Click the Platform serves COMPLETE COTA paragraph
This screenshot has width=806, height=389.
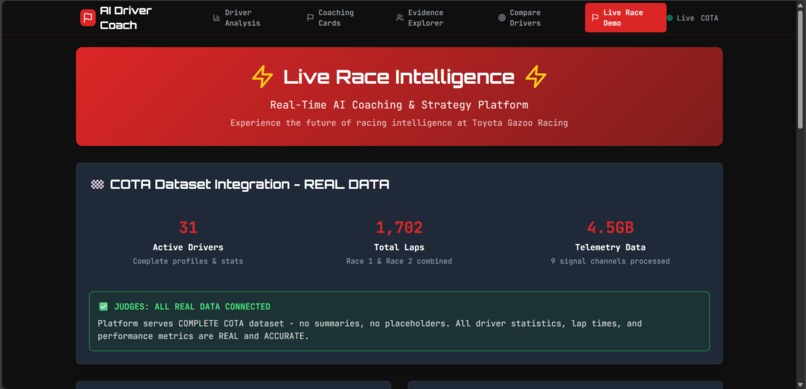[x=370, y=330]
